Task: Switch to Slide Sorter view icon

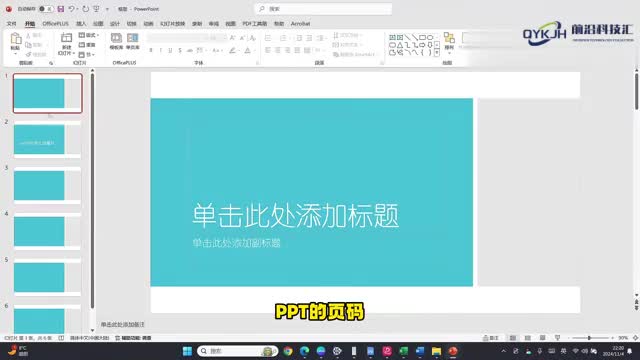Action: point(528,338)
